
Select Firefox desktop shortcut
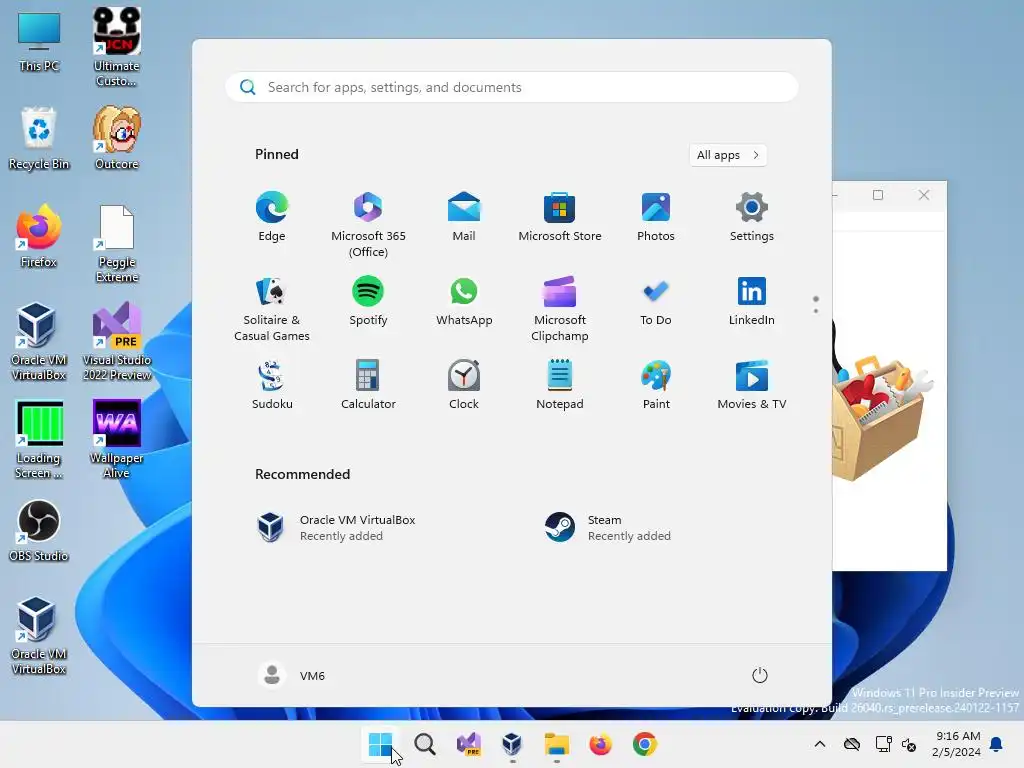pos(39,236)
